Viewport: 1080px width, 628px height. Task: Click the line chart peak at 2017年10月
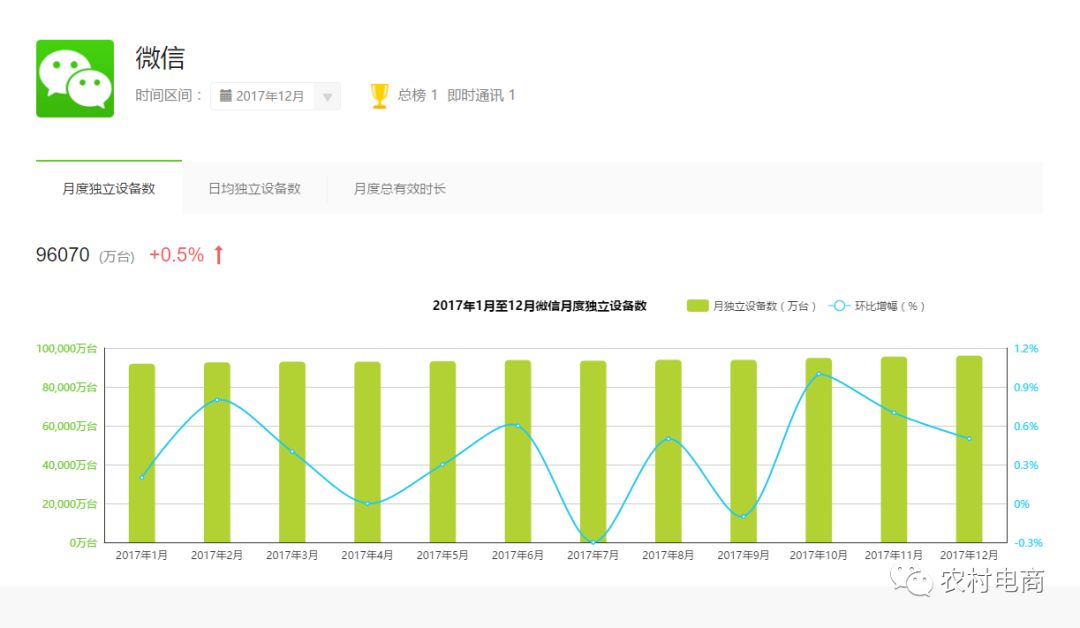pos(819,374)
